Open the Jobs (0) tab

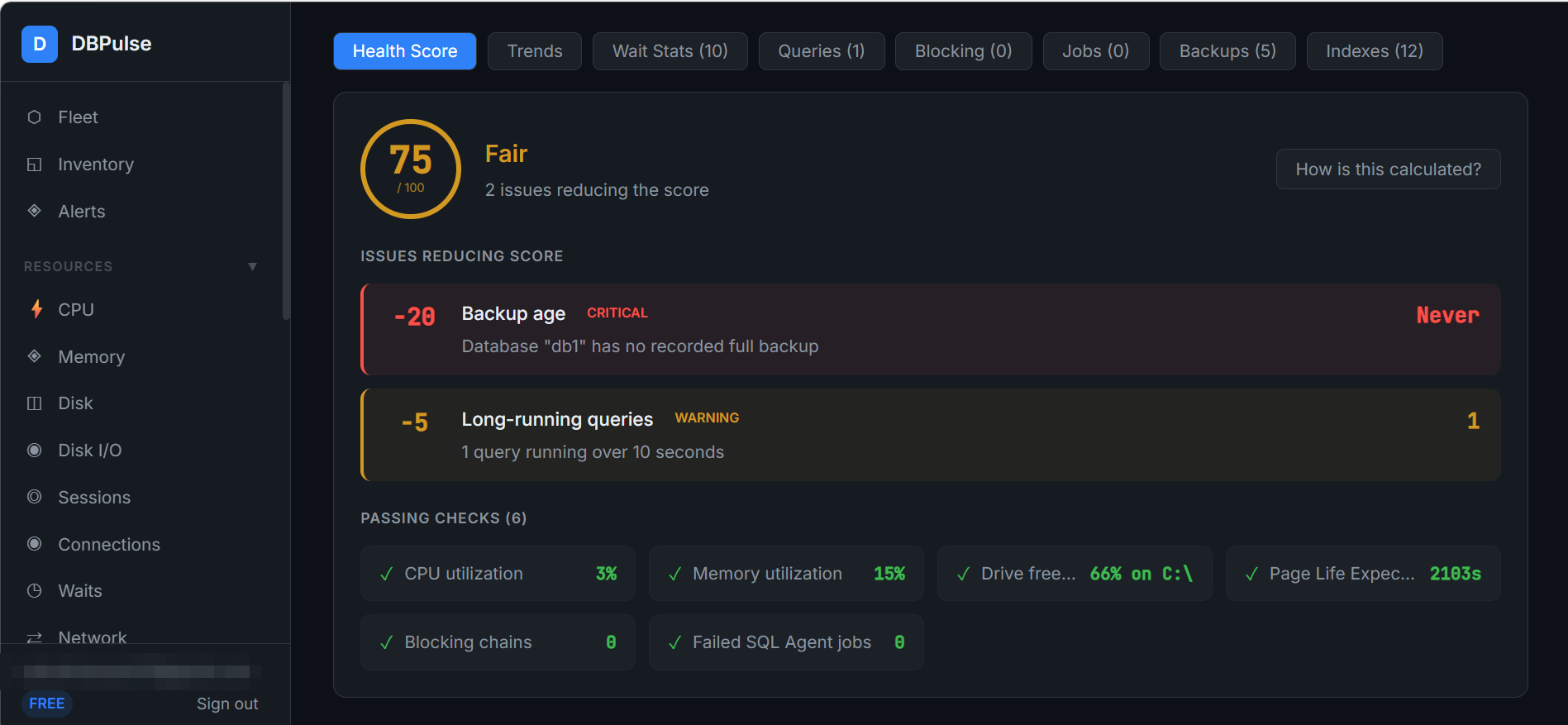click(1095, 51)
